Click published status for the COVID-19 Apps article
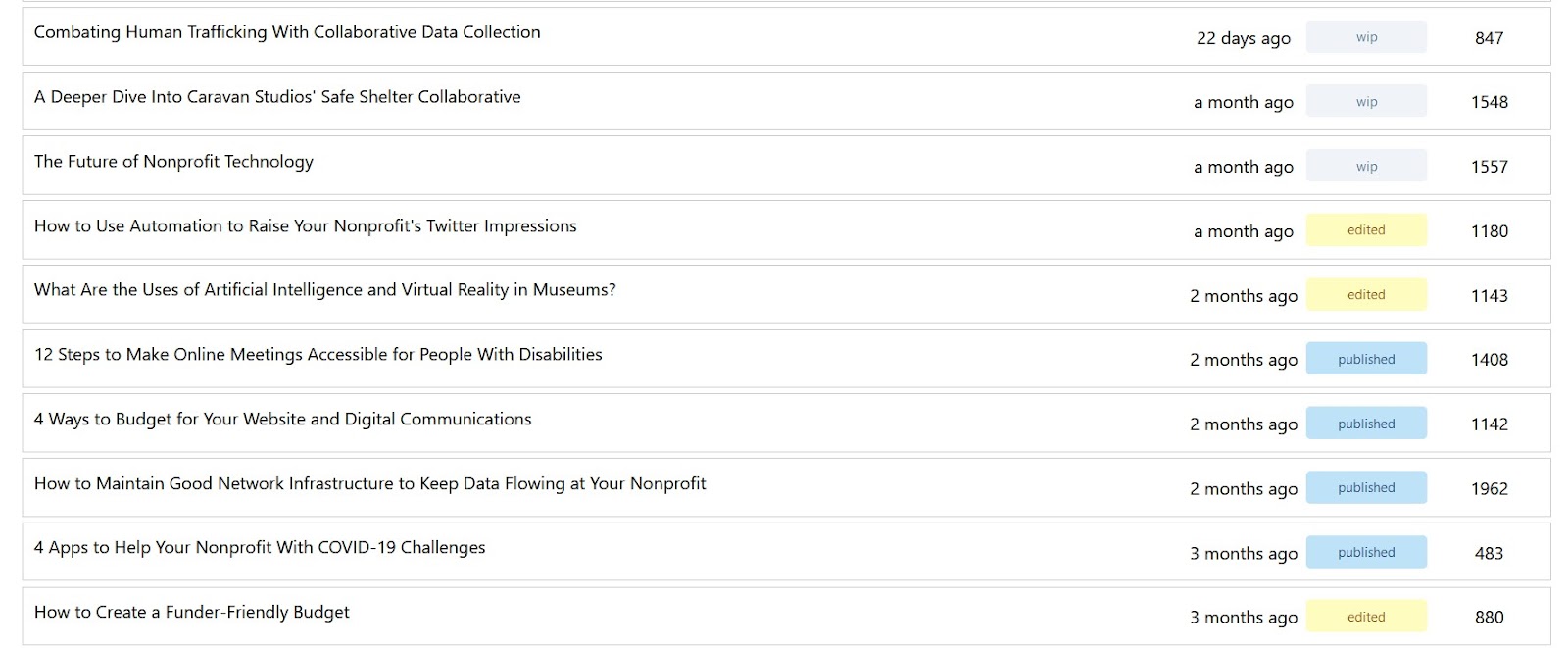 tap(1366, 553)
